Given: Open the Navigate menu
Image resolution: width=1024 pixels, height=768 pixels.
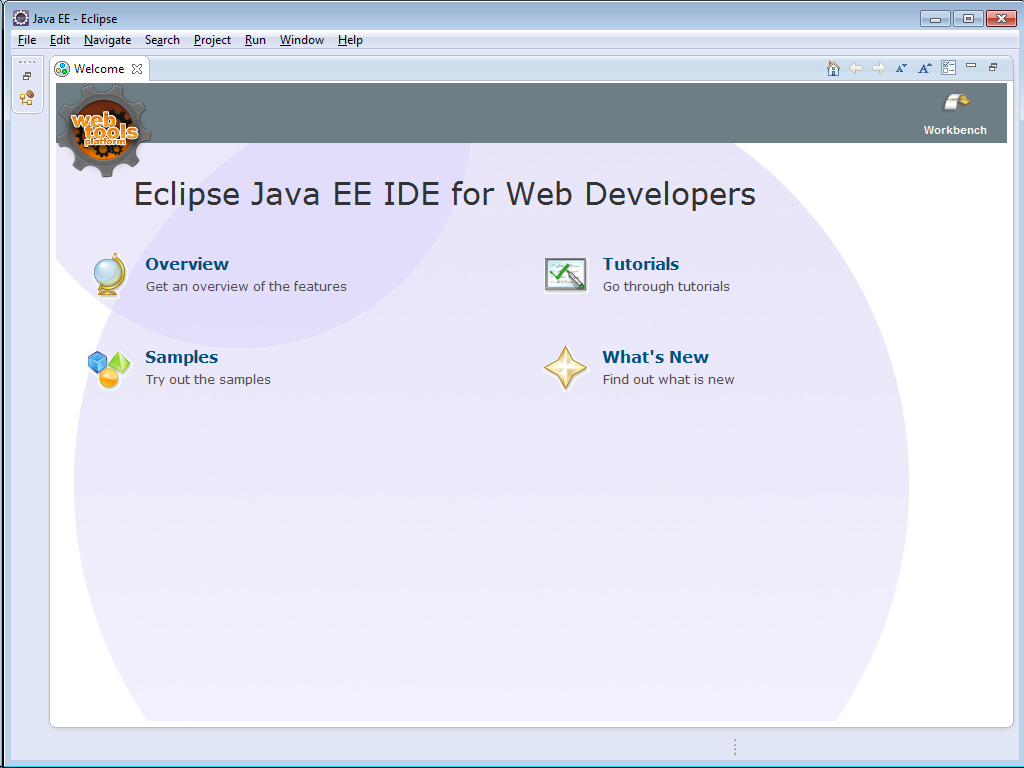Looking at the screenshot, I should pos(107,40).
